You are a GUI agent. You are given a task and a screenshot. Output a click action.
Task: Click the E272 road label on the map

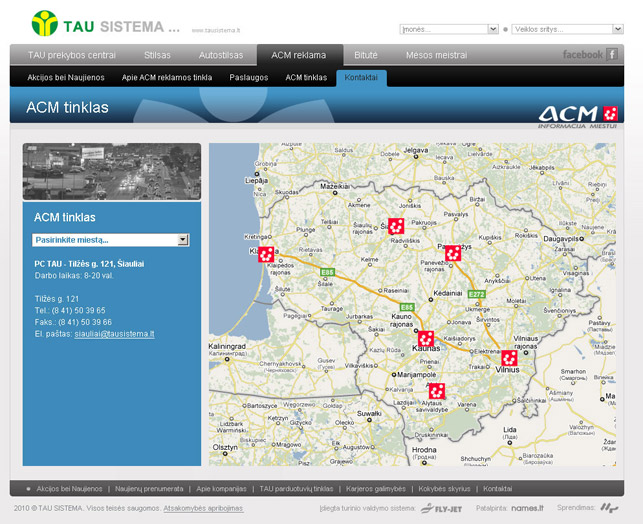pyautogui.click(x=477, y=294)
